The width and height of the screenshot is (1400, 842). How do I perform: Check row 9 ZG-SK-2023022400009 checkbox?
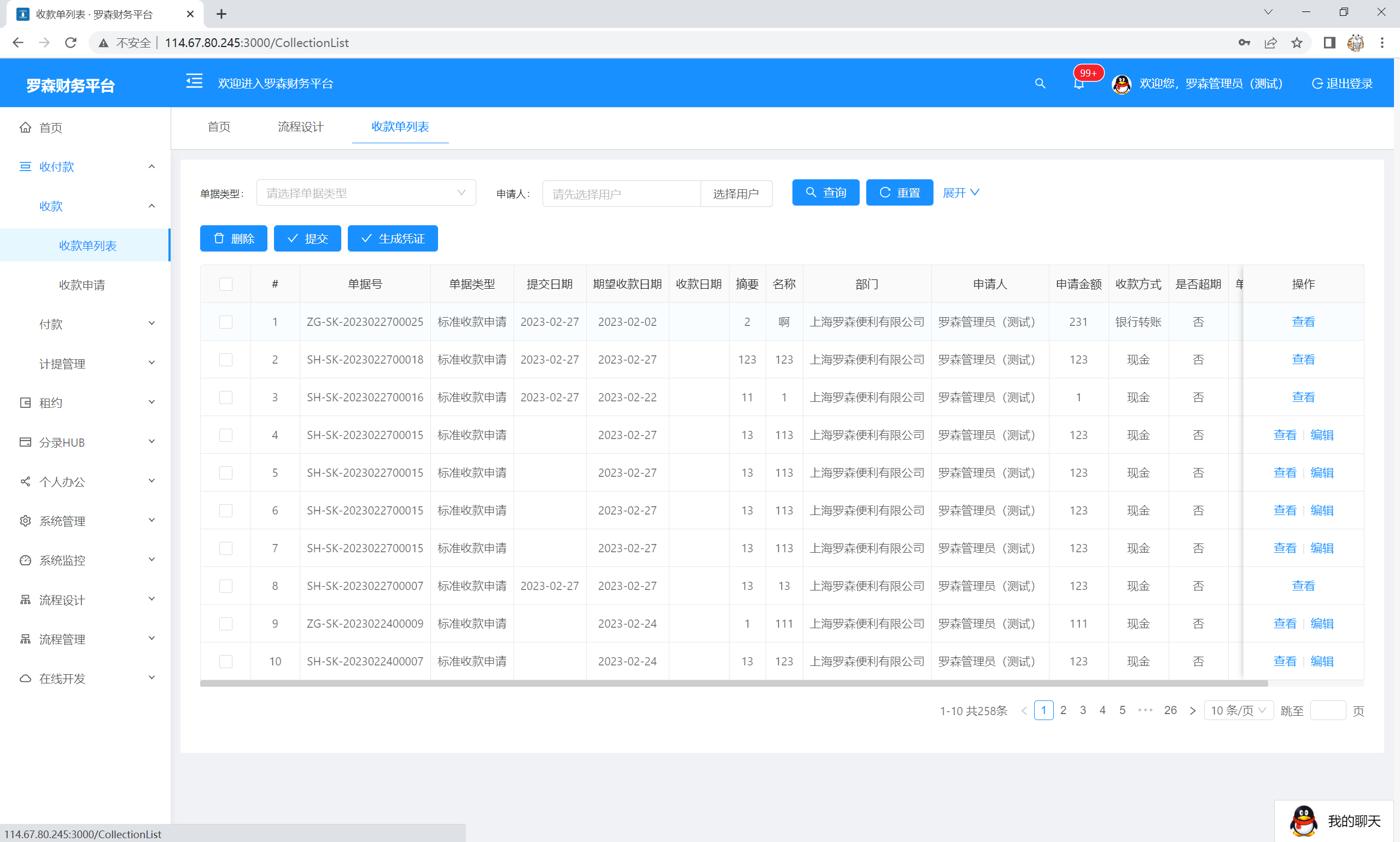point(226,623)
